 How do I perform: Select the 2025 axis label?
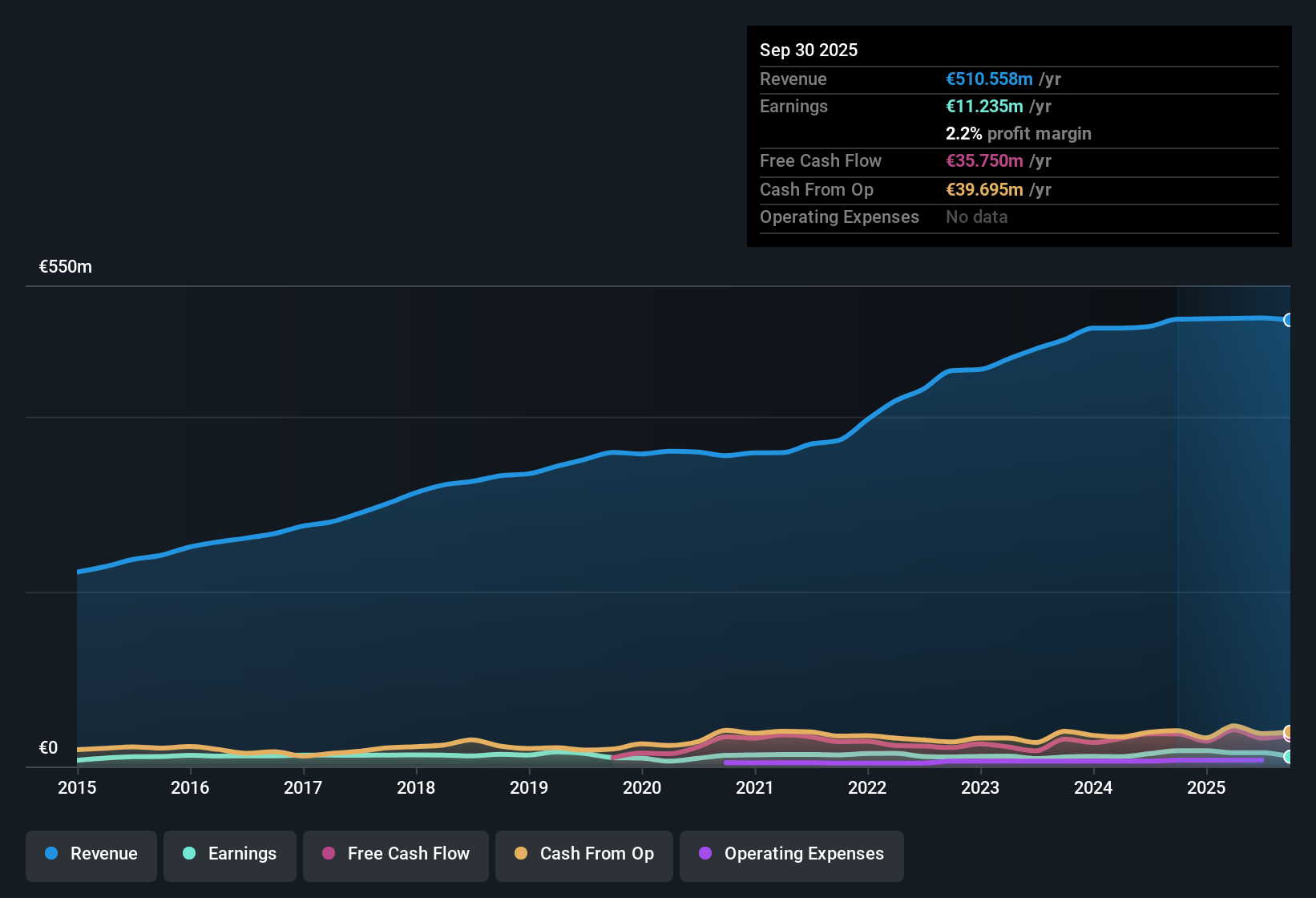coord(1208,788)
